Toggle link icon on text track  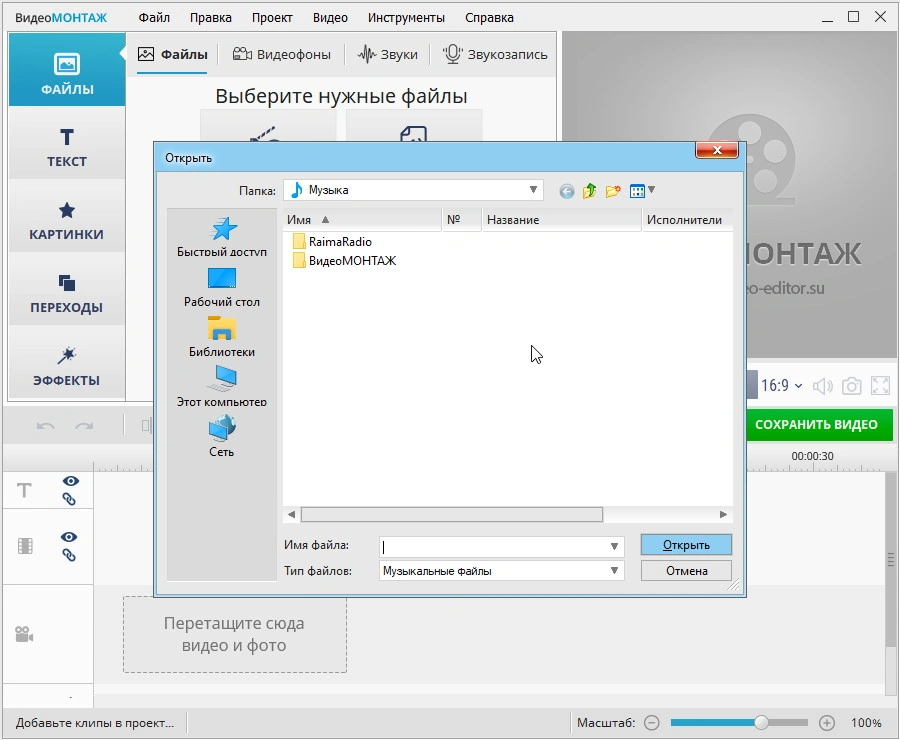click(x=69, y=499)
